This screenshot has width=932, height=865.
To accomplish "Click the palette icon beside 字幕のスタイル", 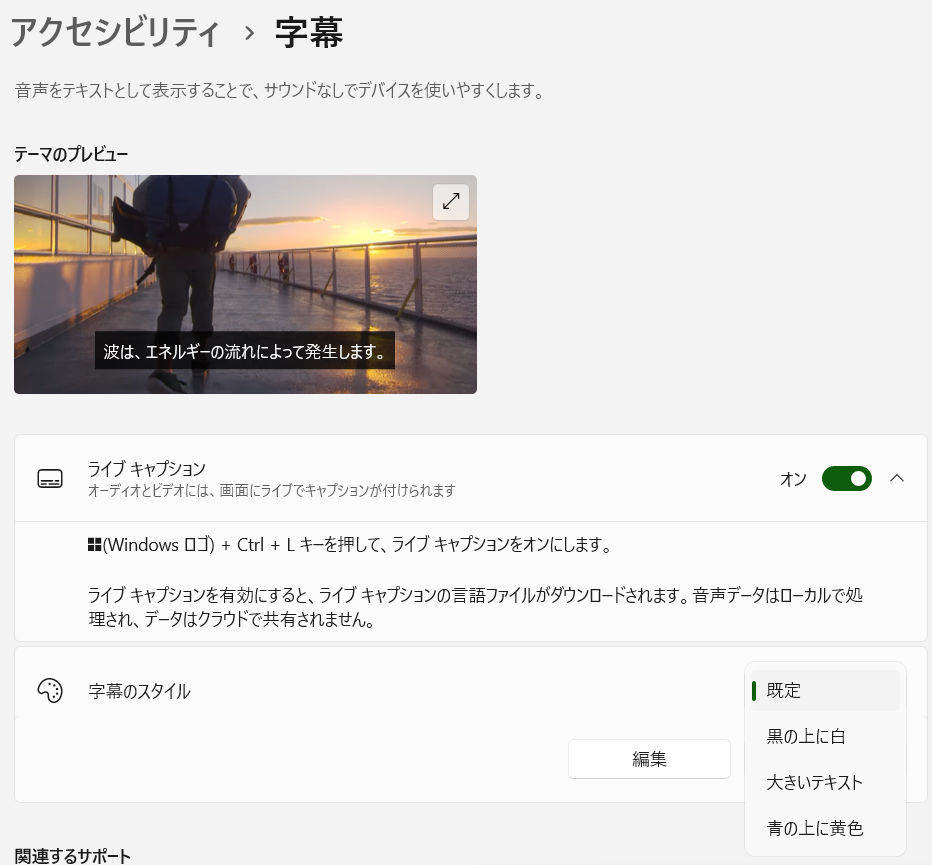I will pos(50,691).
